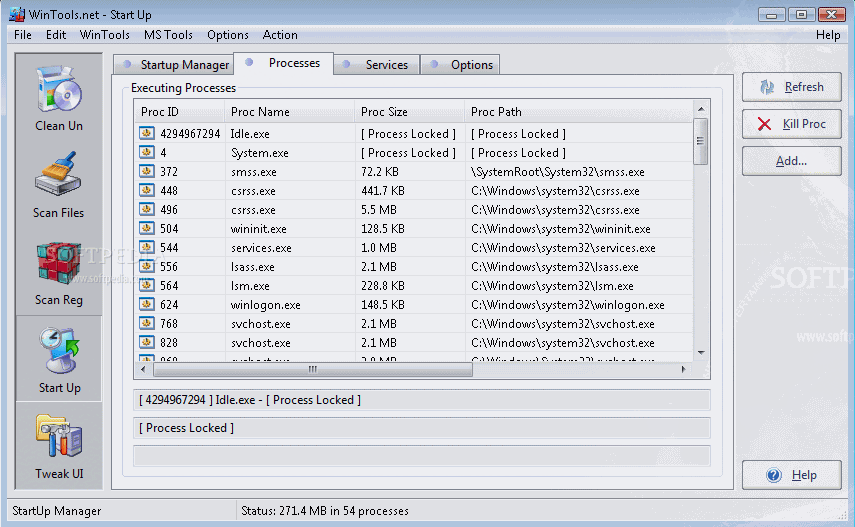Select the lsm.exe process name

pyautogui.click(x=250, y=286)
